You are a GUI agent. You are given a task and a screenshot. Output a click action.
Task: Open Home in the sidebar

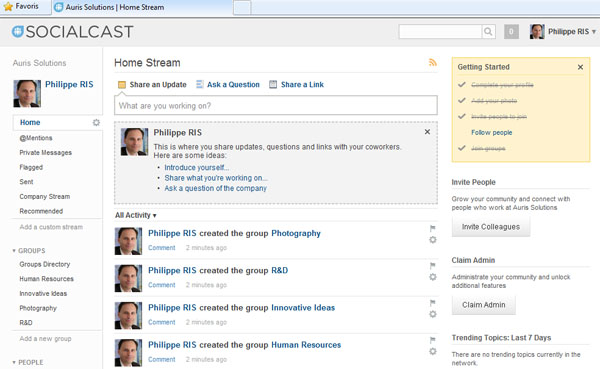click(x=30, y=122)
